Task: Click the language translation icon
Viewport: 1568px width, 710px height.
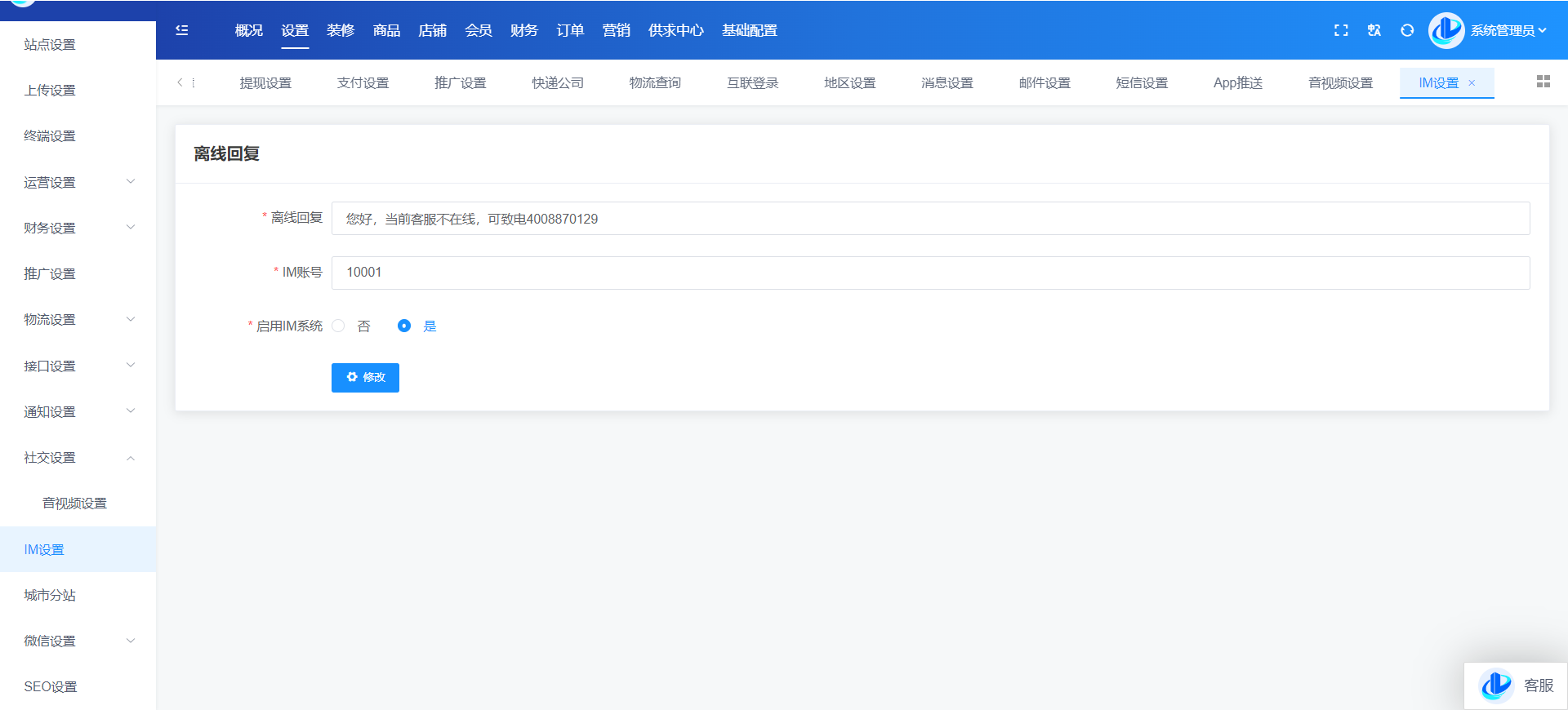Action: point(1374,30)
